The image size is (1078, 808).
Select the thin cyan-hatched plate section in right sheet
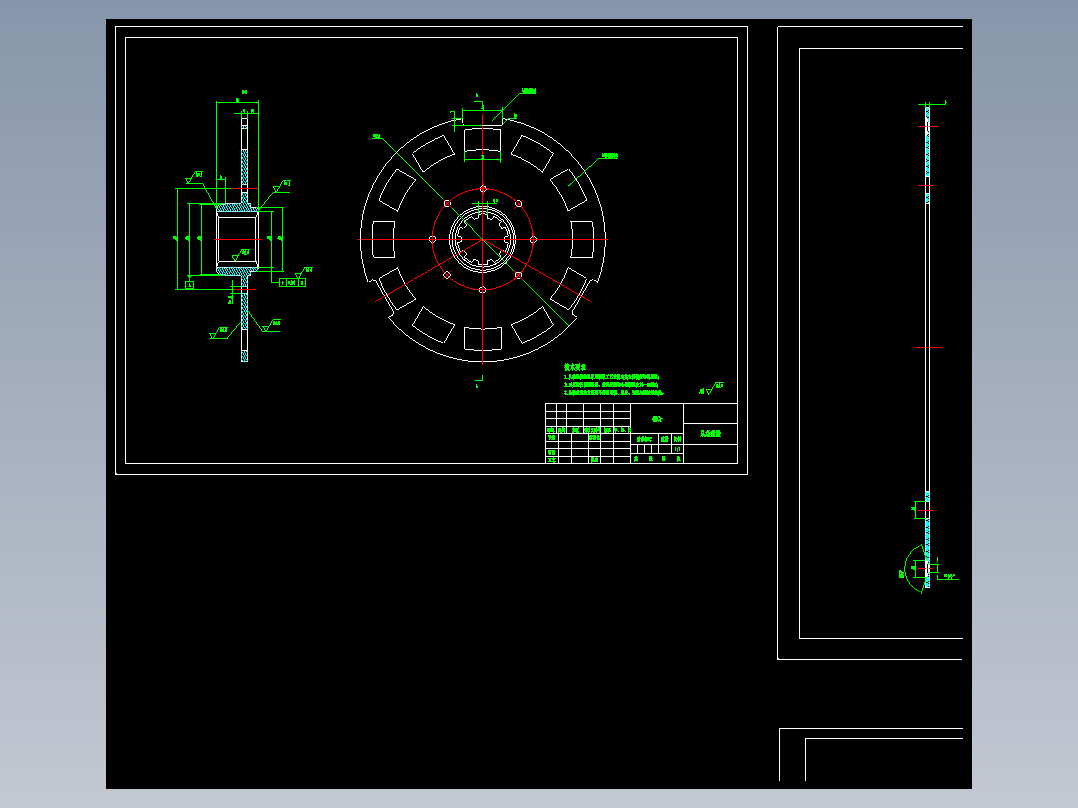tap(927, 346)
